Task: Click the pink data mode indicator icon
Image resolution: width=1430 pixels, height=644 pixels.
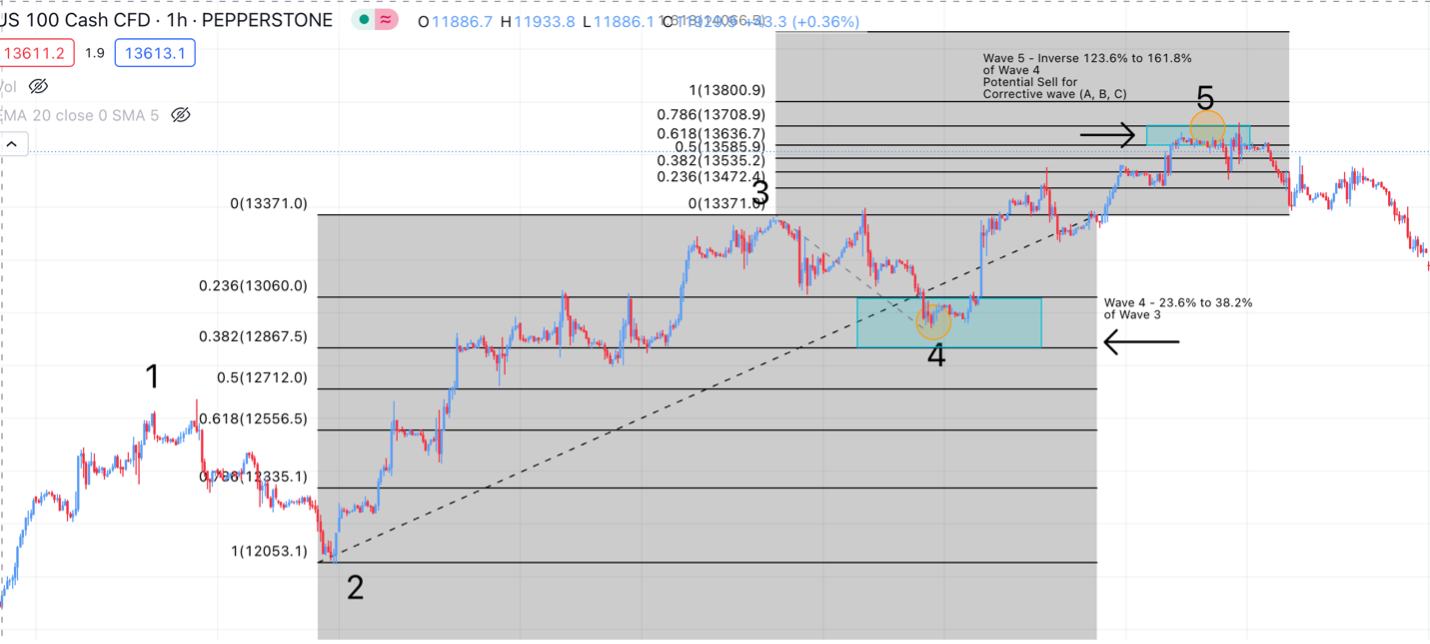Action: click(385, 19)
